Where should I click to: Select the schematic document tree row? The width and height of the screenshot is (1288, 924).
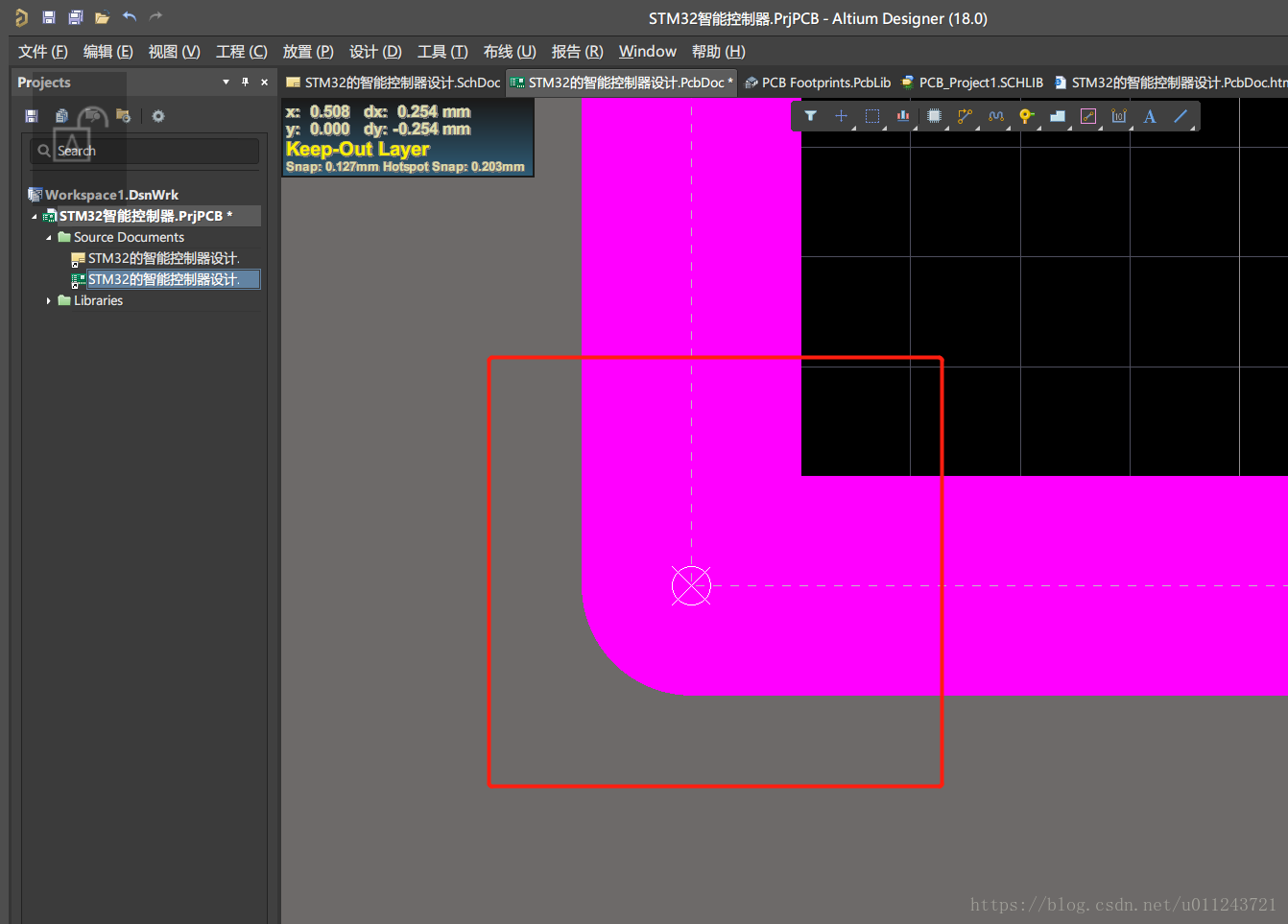coord(164,258)
